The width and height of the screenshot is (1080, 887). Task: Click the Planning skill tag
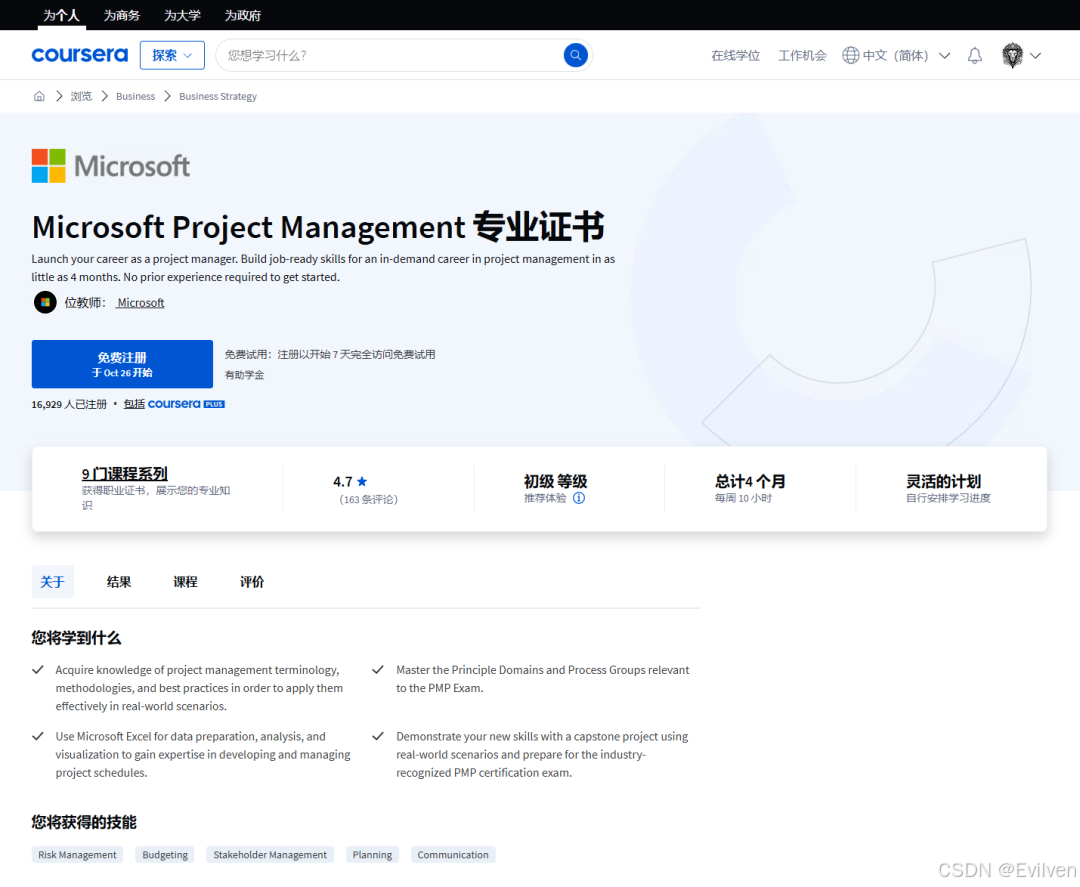click(x=373, y=855)
